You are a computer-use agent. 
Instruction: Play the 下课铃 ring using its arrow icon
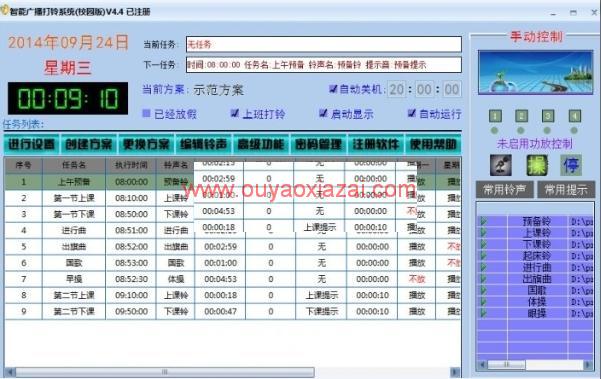click(x=483, y=244)
